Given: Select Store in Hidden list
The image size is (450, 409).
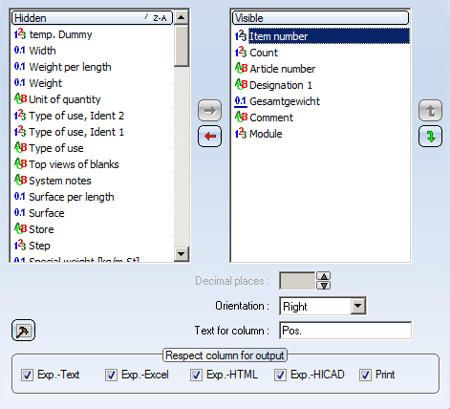Looking at the screenshot, I should click(x=41, y=229).
